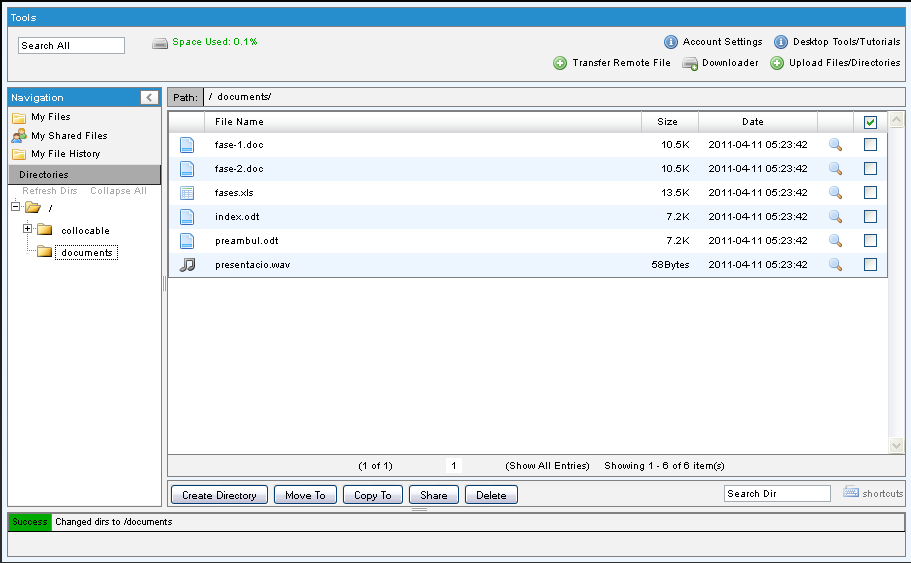The image size is (911, 563).
Task: Open My File History in navigation
Action: pos(65,154)
